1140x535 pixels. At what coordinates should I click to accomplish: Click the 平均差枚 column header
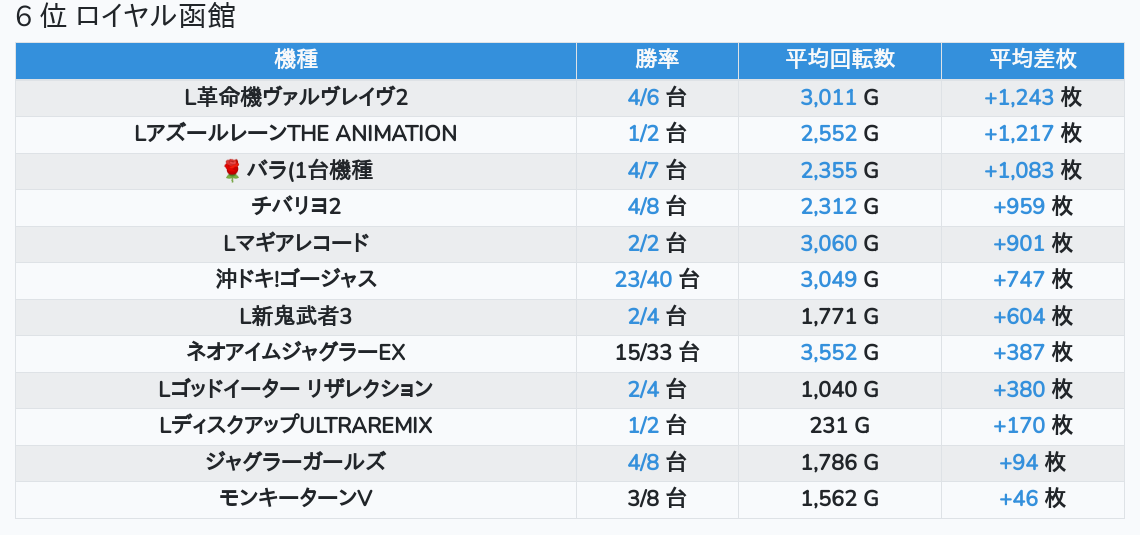(x=1033, y=60)
